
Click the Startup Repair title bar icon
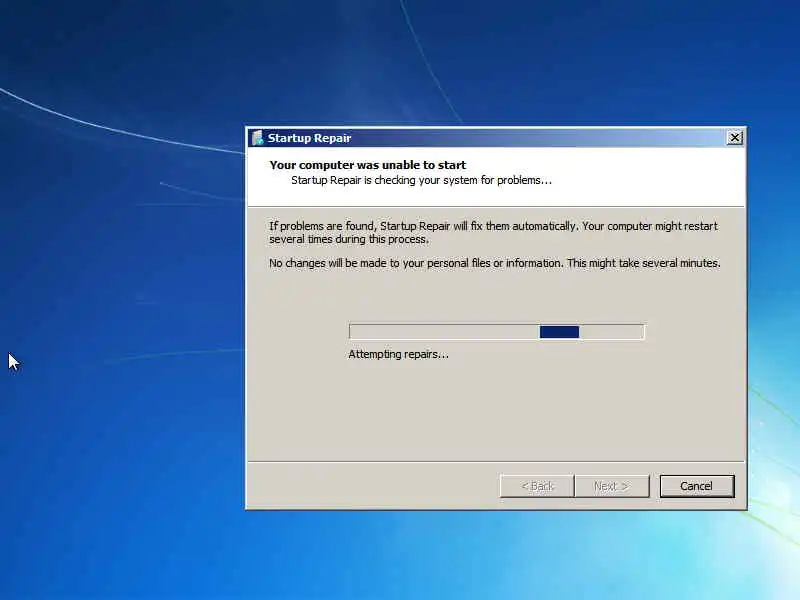tap(257, 138)
